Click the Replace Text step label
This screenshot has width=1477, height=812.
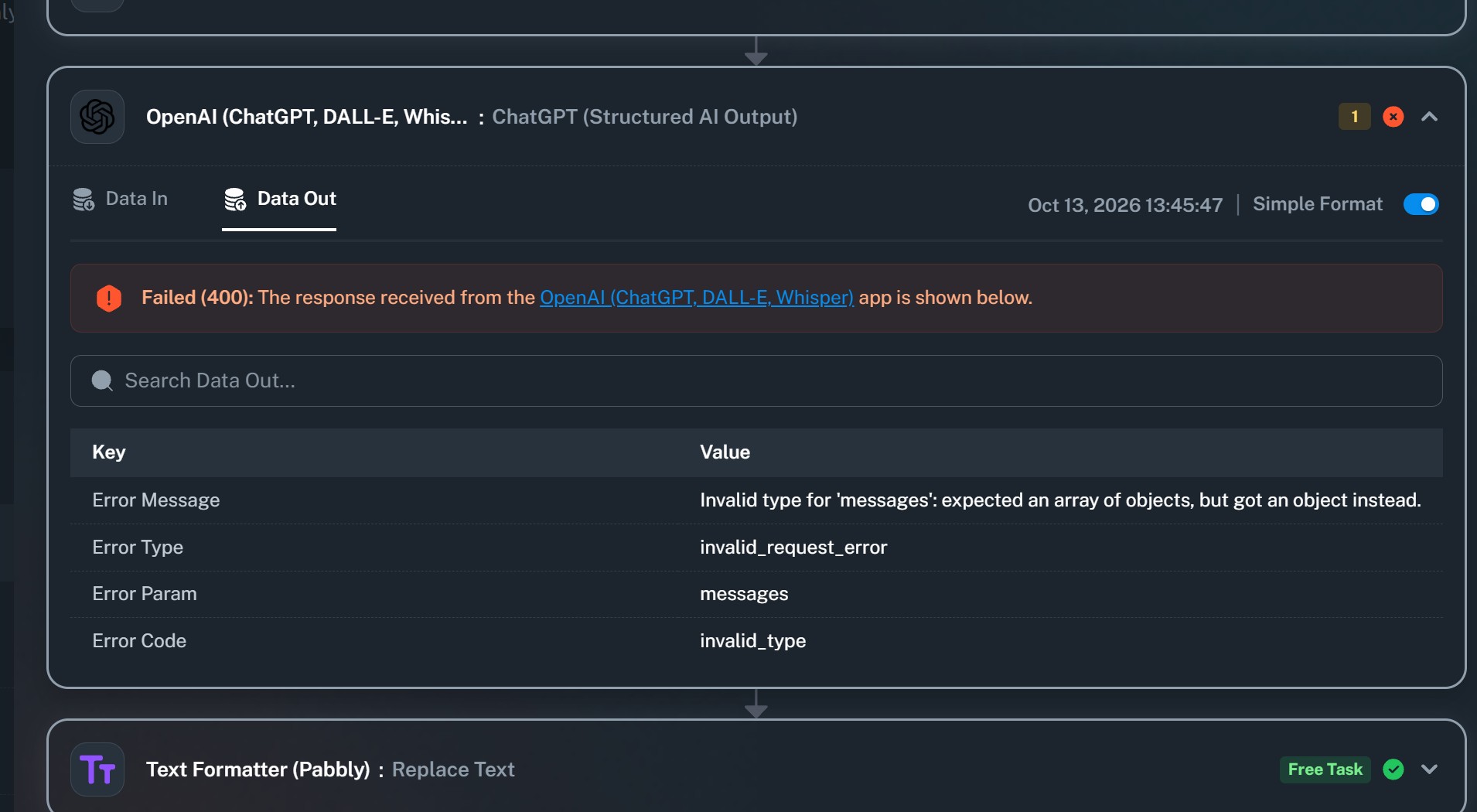point(453,769)
